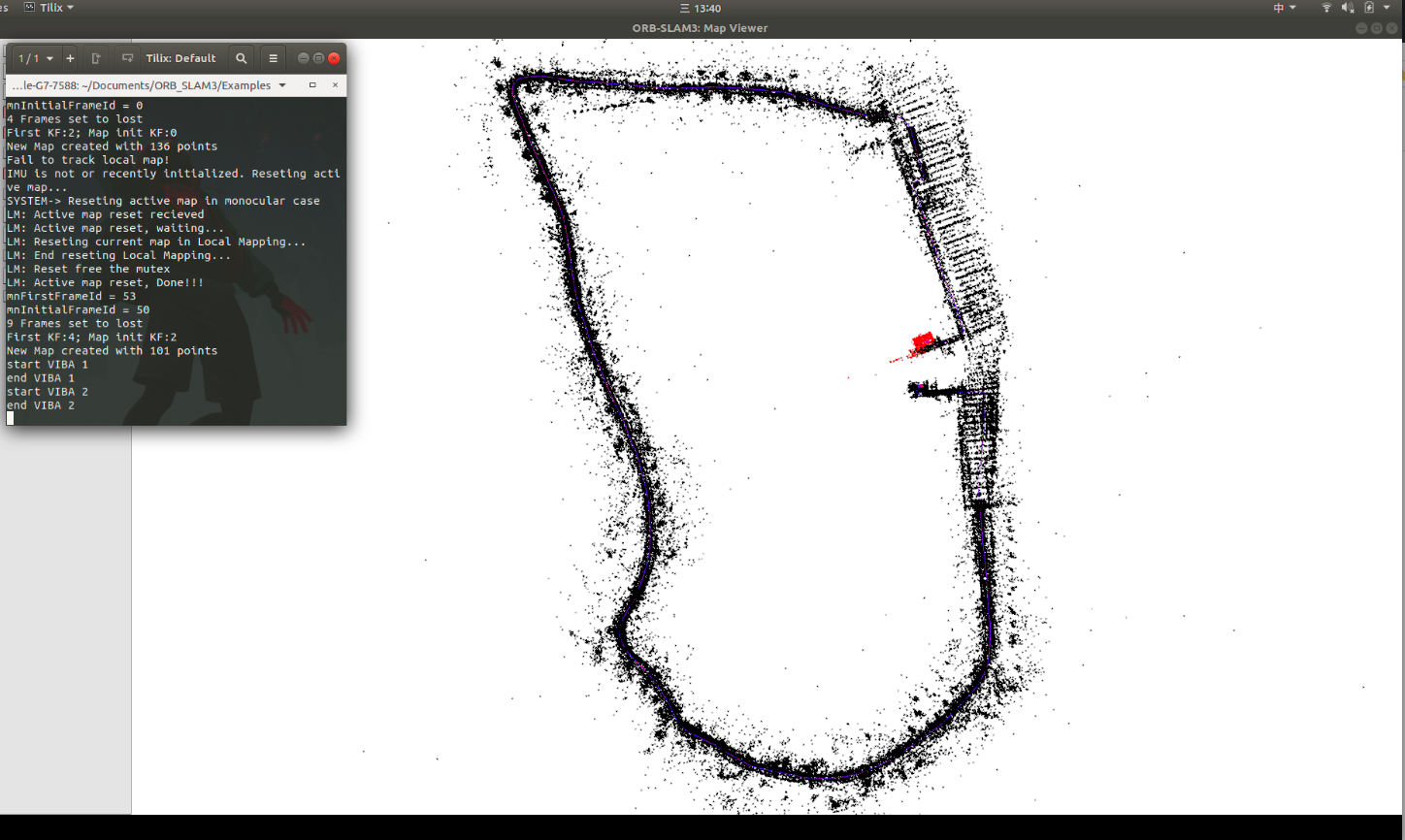The height and width of the screenshot is (840, 1405).
Task: Maximize the ORB-SLAM3 Map Viewer window
Action: click(x=1377, y=28)
